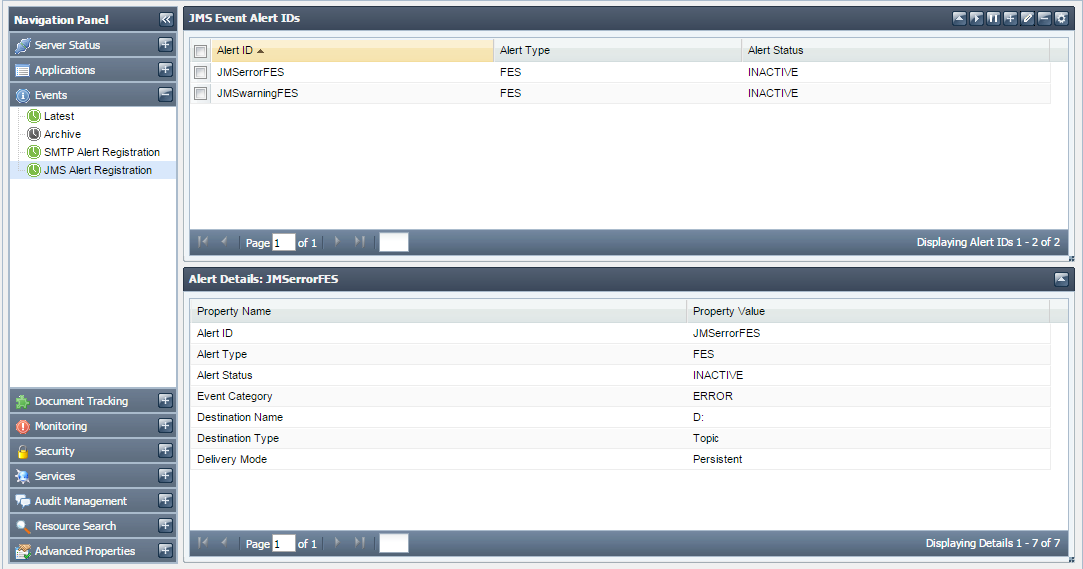This screenshot has width=1083, height=569.
Task: Expand the Monitoring section
Action: tap(165, 426)
